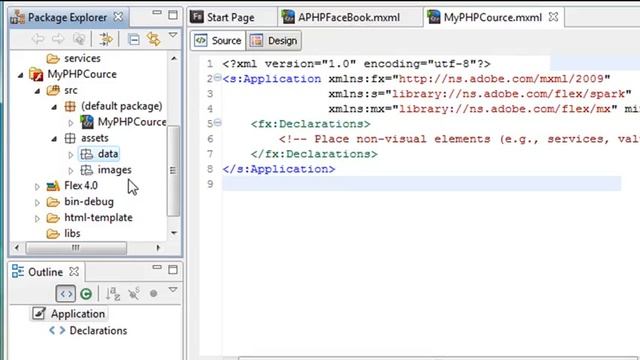Expand the bin-debug folder
Viewport: 640px width, 360px height.
click(x=37, y=202)
